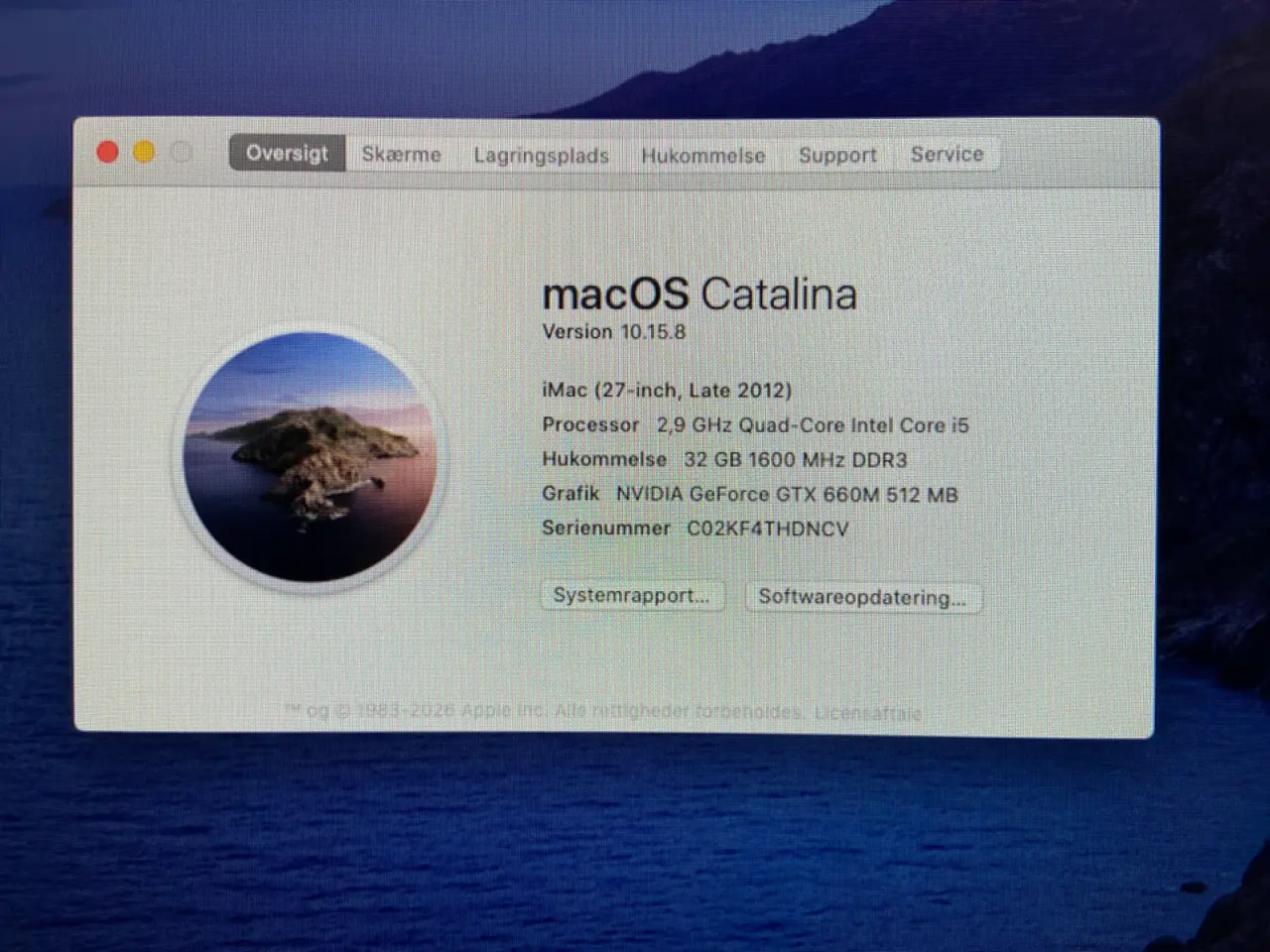
Task: Click NVIDIA GeForce GTX 660M 512 MB text
Action: (x=787, y=494)
